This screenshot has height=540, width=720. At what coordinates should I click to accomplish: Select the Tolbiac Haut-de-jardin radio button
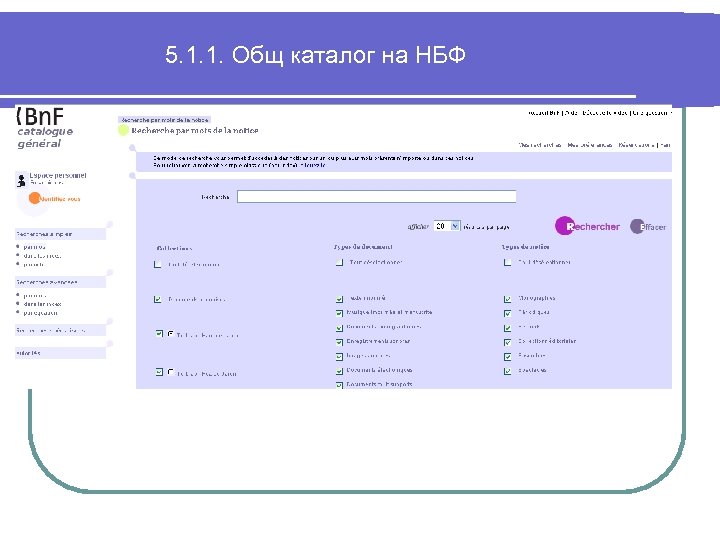pos(171,334)
